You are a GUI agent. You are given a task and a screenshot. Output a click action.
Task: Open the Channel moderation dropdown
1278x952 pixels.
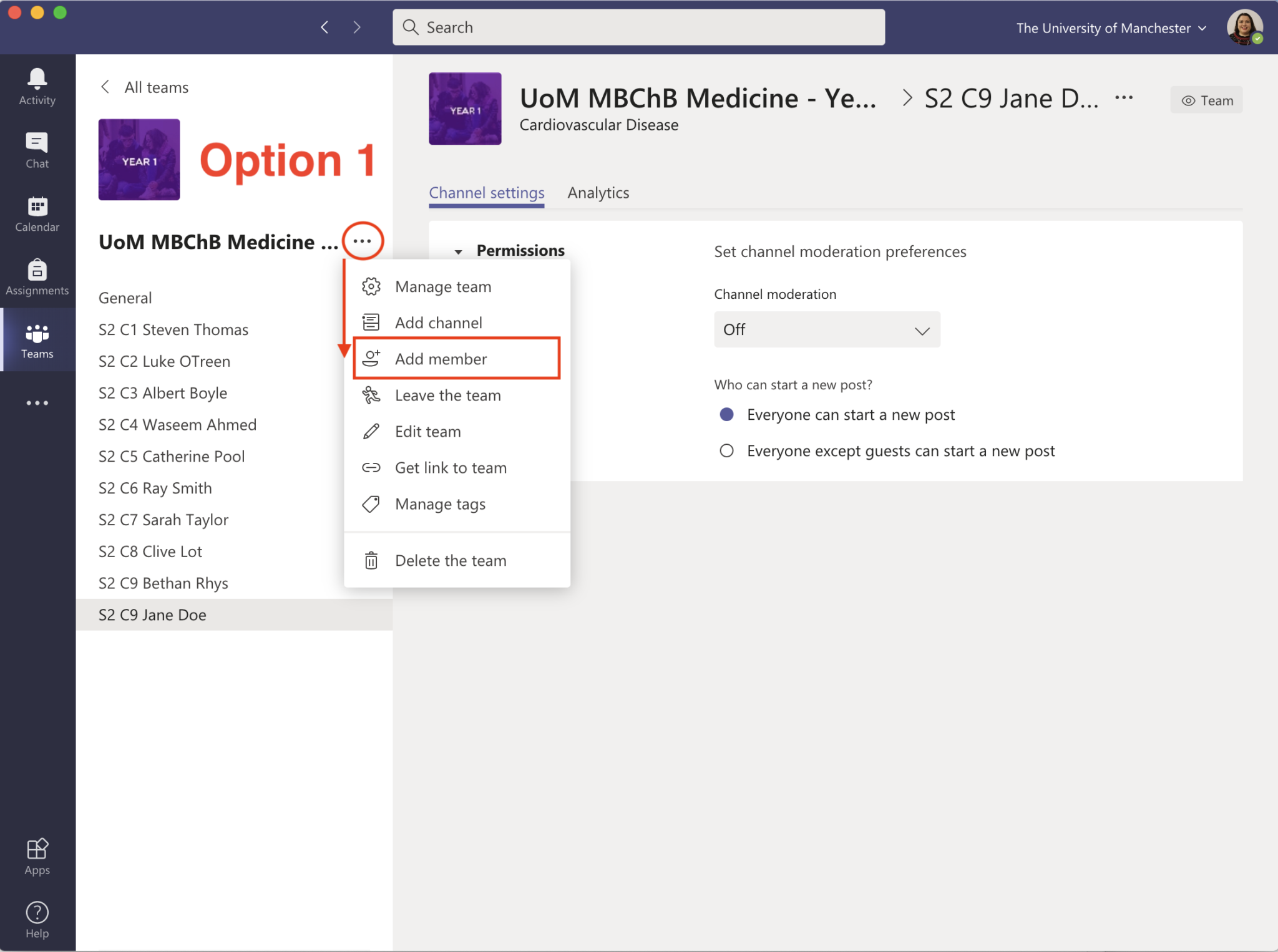[826, 329]
